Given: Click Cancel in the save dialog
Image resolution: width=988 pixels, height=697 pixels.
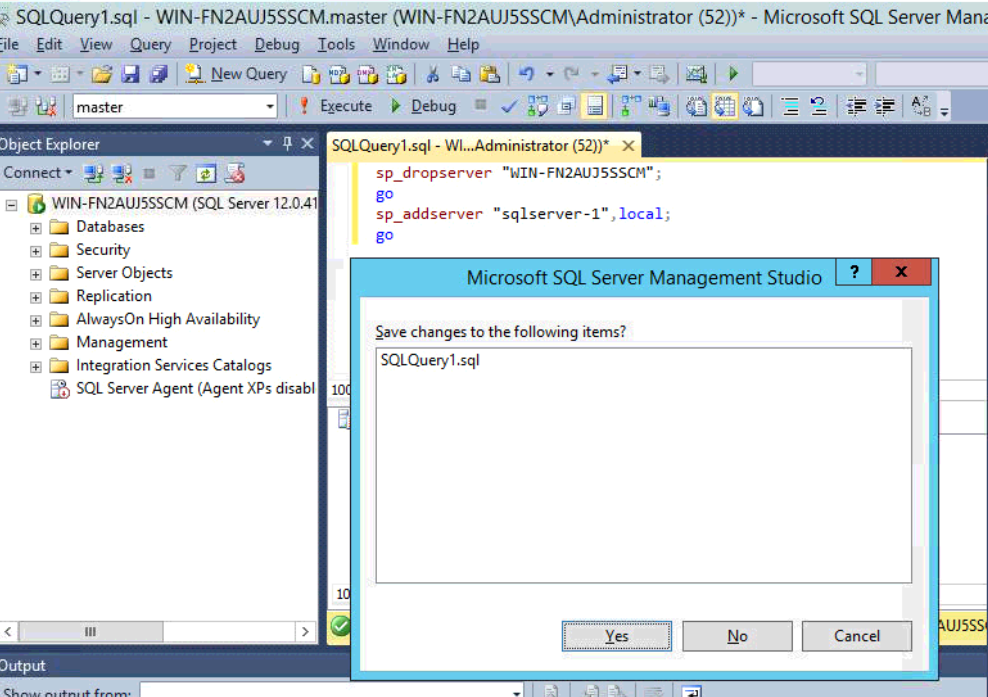Looking at the screenshot, I should coord(856,636).
